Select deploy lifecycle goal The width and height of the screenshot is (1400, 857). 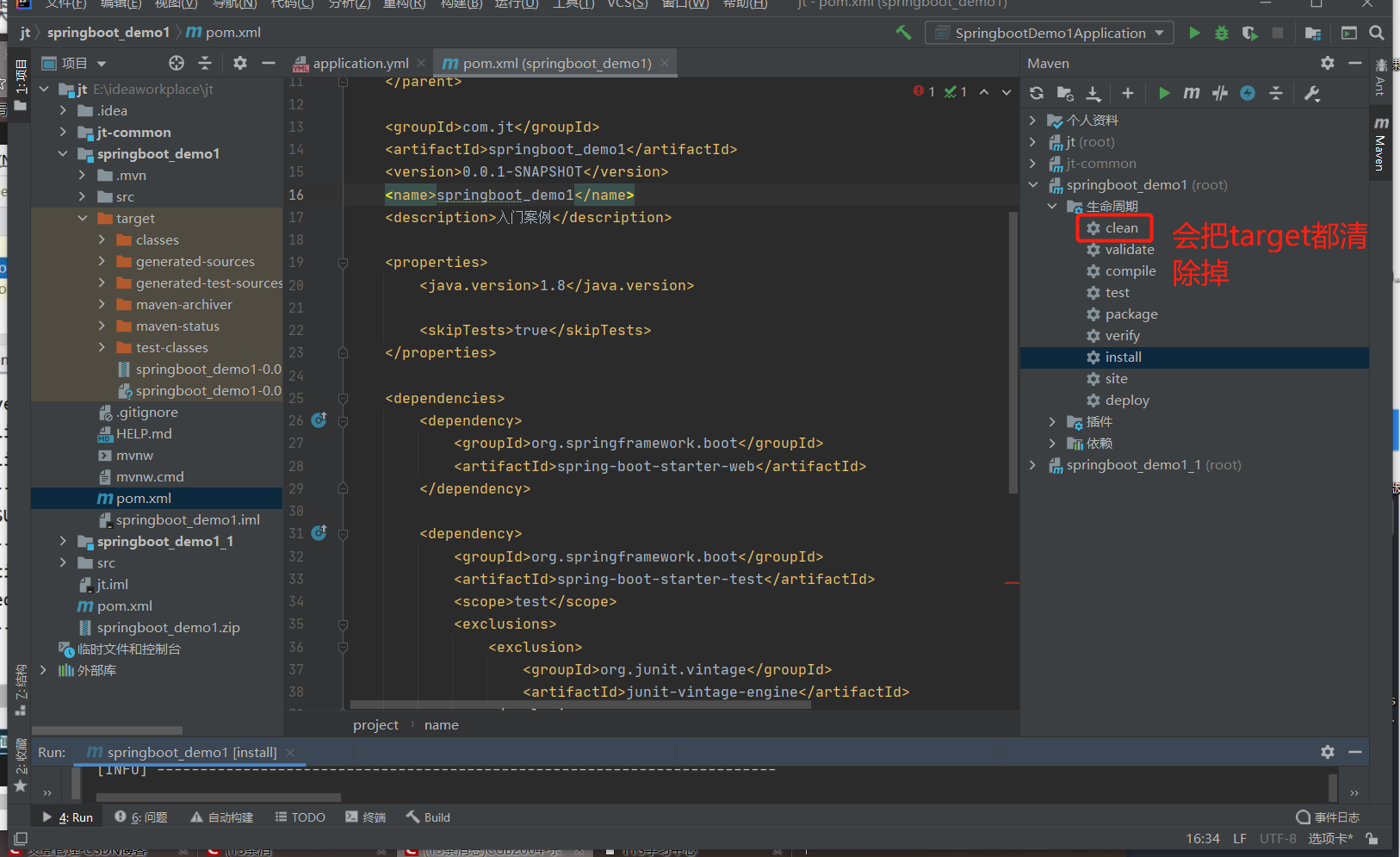click(1127, 400)
